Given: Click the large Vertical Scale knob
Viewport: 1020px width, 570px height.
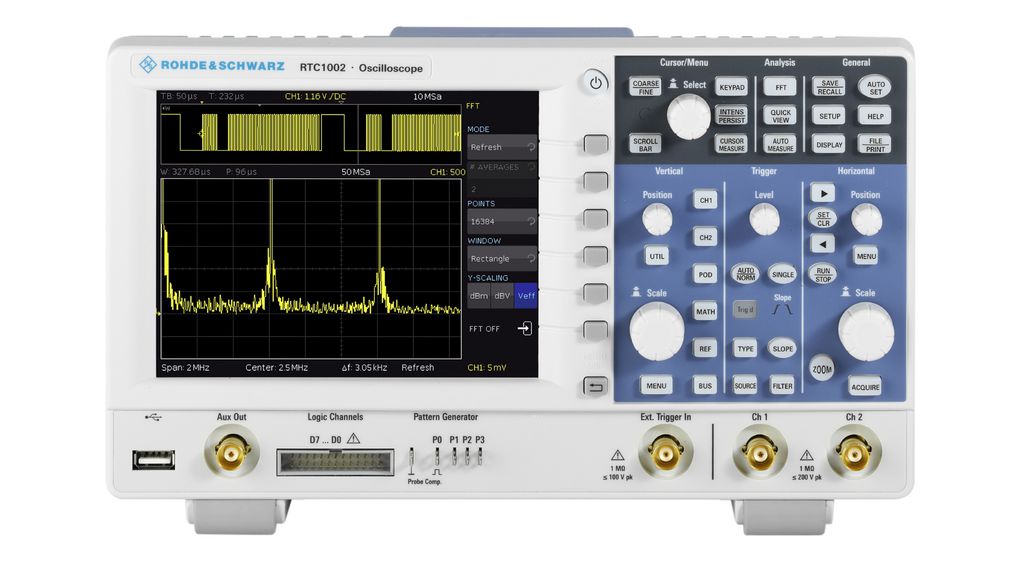Looking at the screenshot, I should [x=657, y=331].
